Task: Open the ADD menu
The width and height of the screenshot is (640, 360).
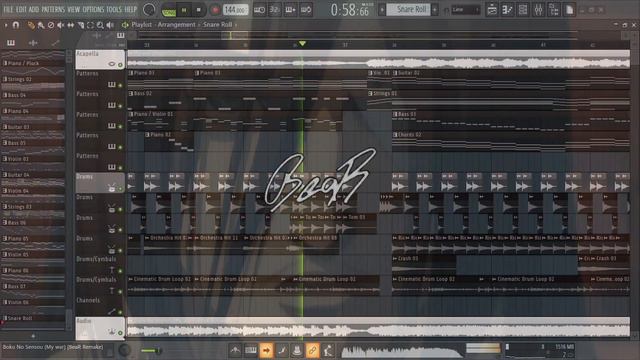Action: [x=34, y=9]
